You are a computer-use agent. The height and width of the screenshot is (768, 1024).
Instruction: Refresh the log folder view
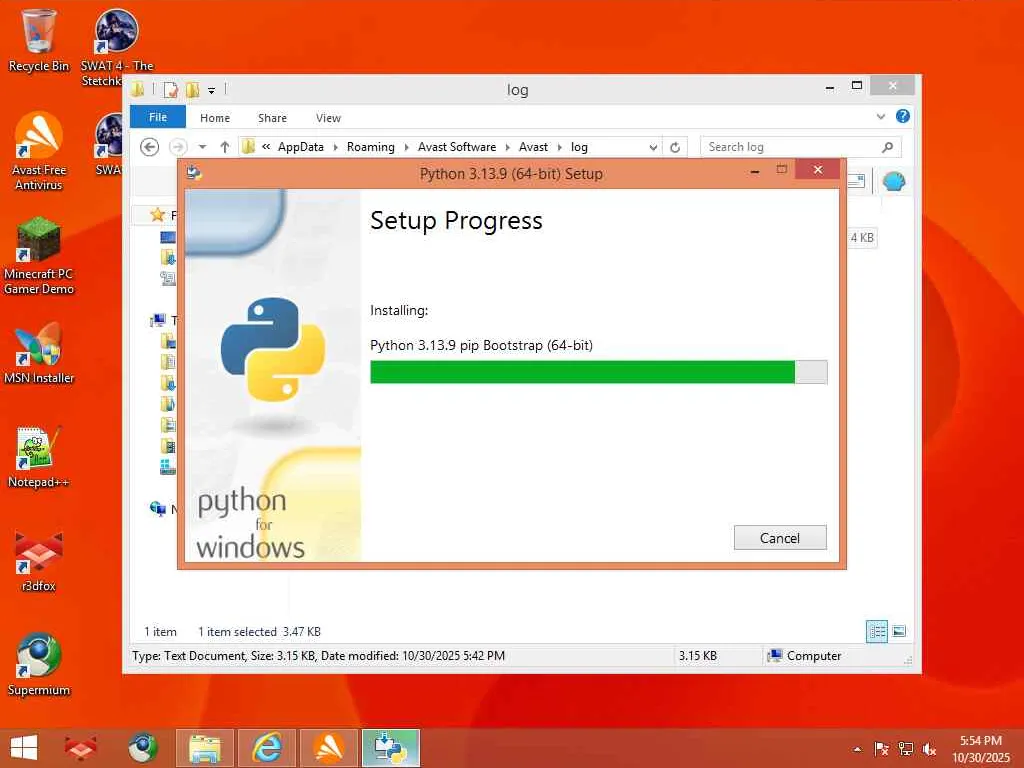(675, 148)
